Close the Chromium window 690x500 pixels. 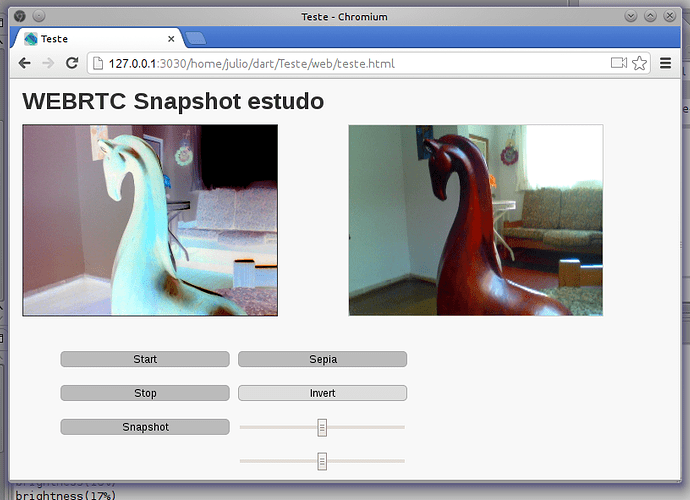click(x=670, y=16)
